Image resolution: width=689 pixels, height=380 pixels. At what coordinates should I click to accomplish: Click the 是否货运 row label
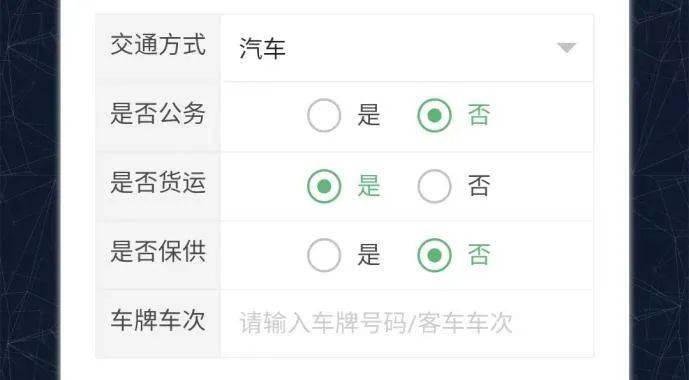[x=158, y=183]
